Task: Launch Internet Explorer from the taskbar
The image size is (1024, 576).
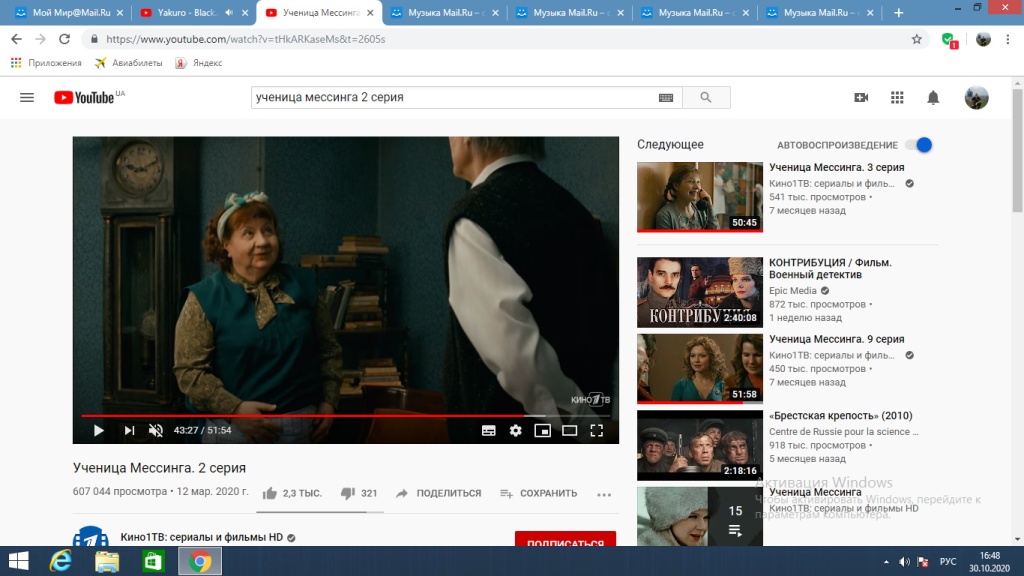Action: coord(61,561)
